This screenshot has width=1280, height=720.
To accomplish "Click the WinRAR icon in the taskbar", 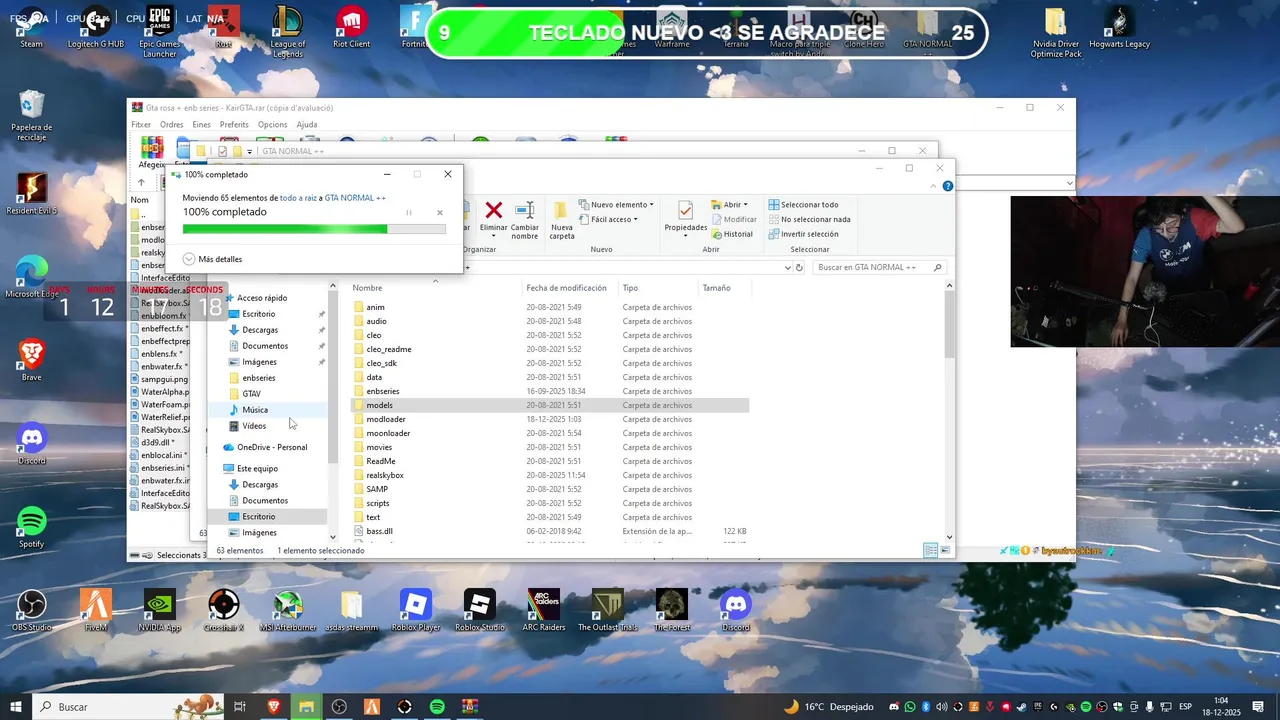I will tap(470, 707).
